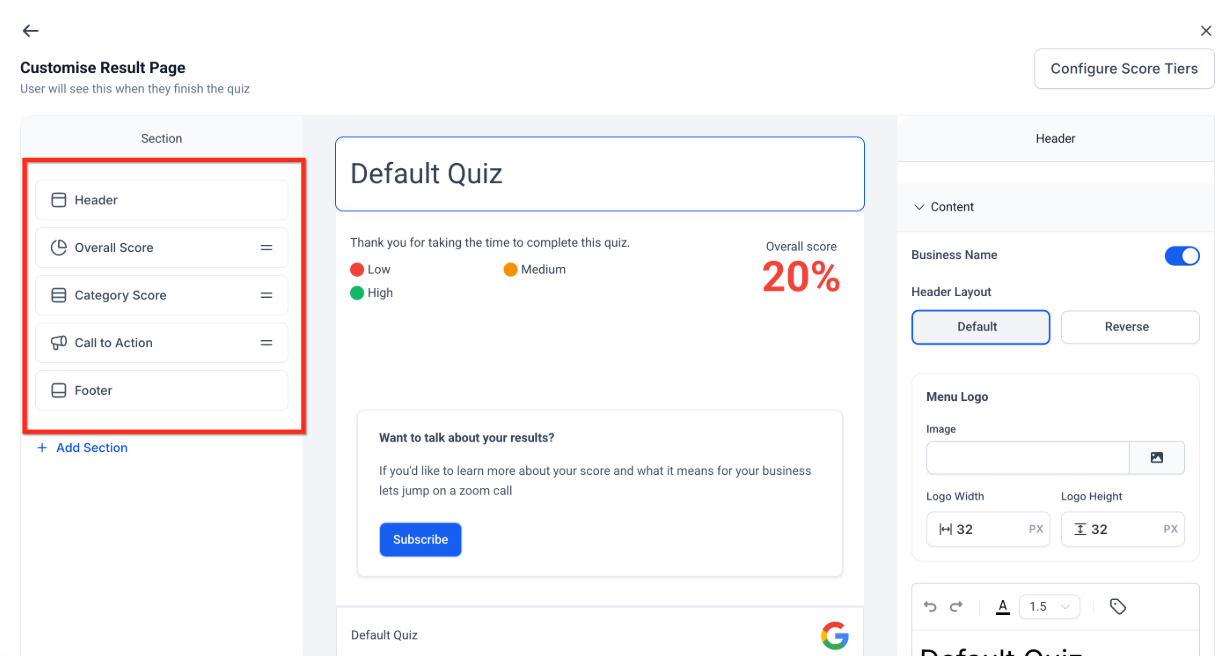Viewport: 1232px width, 656px height.
Task: Click the Logo Width input field
Action: [987, 529]
